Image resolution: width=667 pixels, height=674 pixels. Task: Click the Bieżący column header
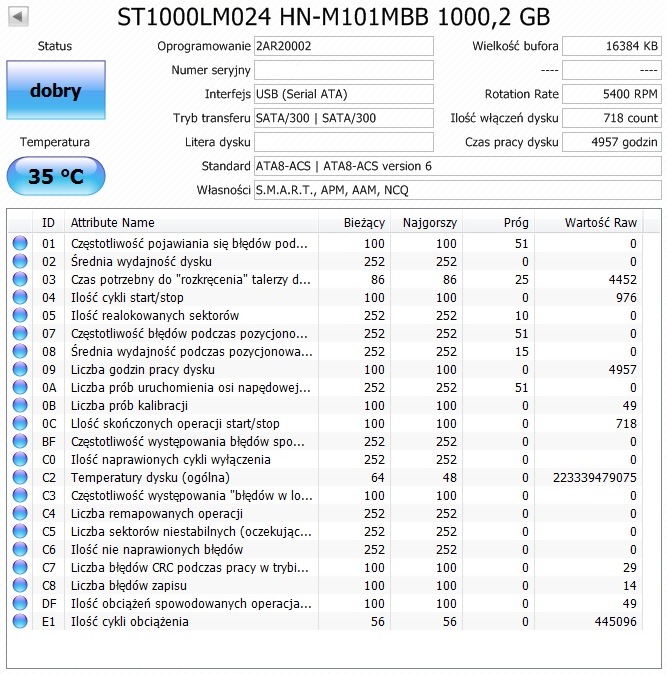(x=355, y=223)
